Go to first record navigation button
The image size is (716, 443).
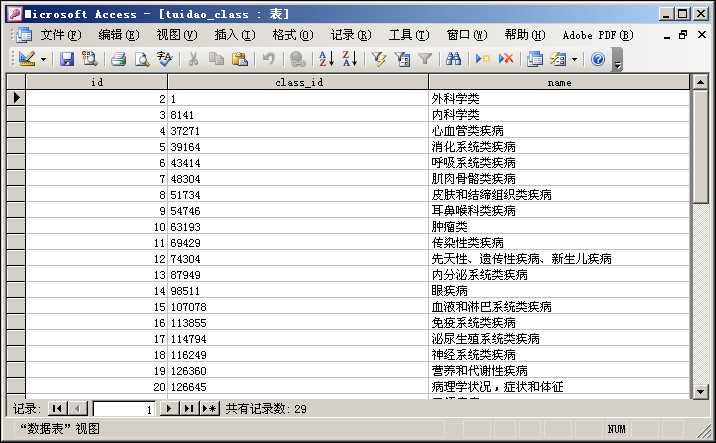coord(58,408)
